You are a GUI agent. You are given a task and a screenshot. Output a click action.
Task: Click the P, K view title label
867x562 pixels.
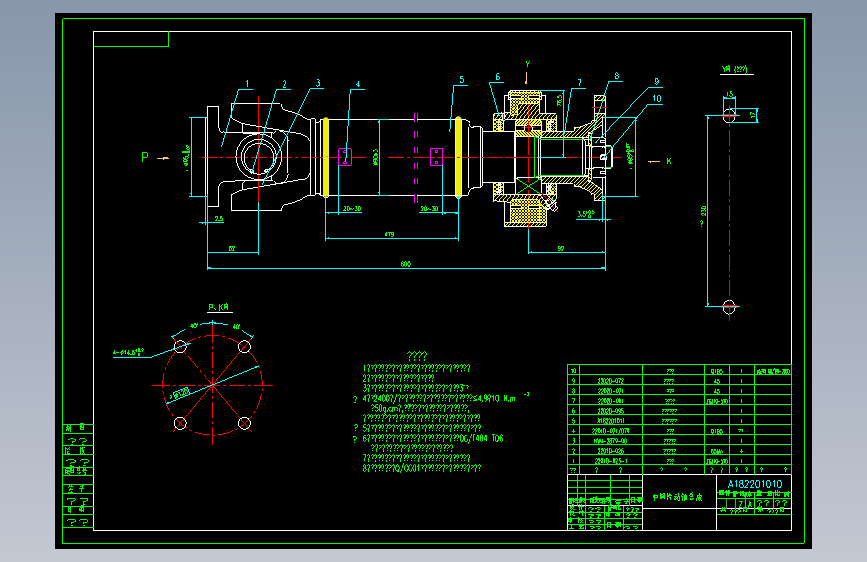219,307
